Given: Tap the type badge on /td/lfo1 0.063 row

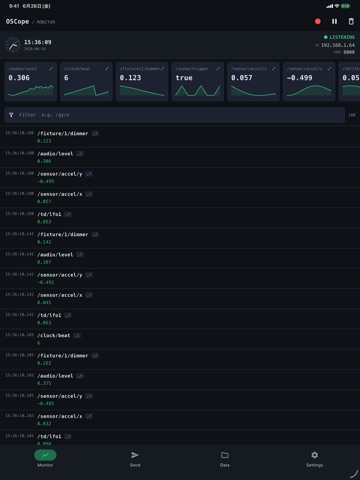Looking at the screenshot, I should pos(68,315).
